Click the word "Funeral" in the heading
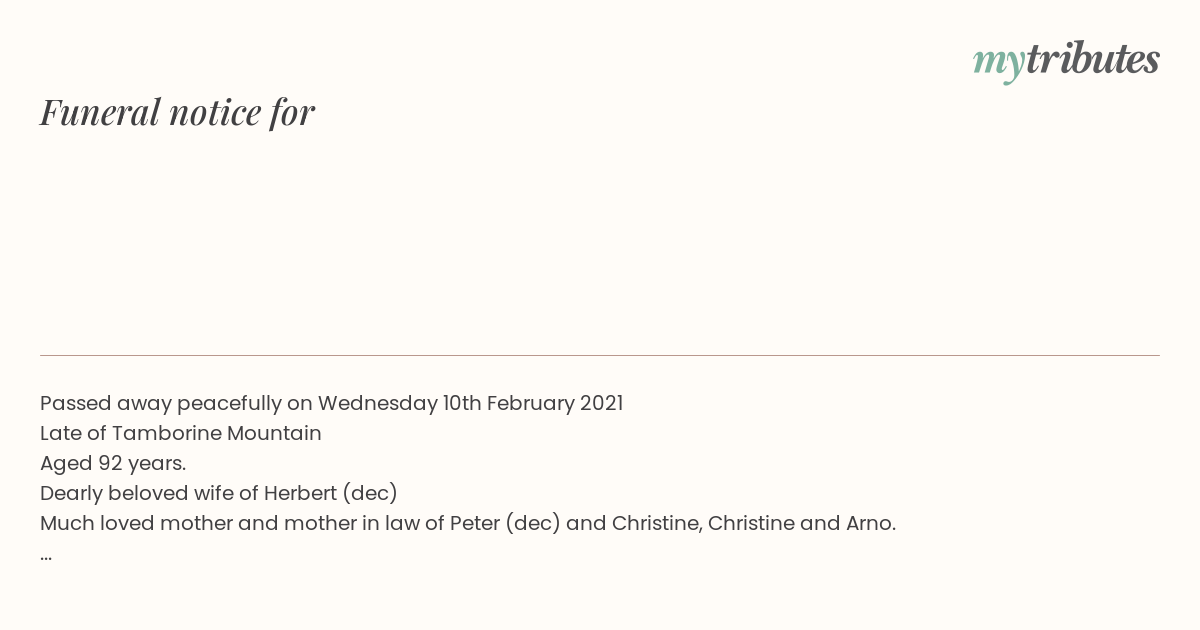 tap(100, 112)
